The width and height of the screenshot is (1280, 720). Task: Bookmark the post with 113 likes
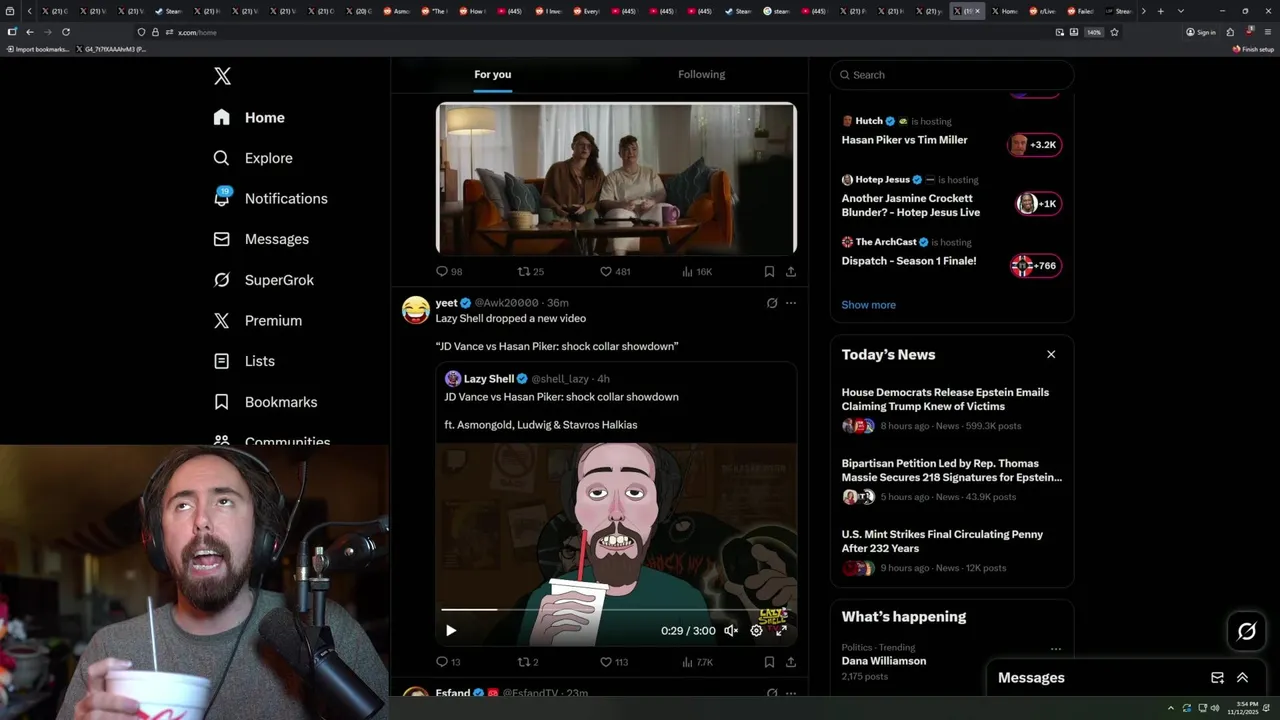[x=769, y=662]
